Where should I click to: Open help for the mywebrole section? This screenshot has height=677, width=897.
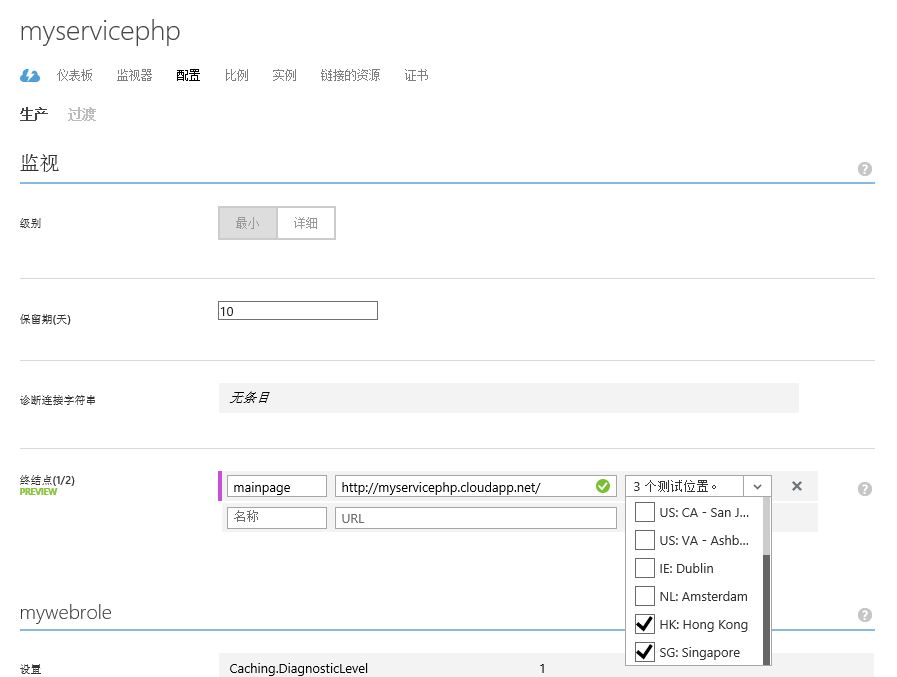click(864, 614)
